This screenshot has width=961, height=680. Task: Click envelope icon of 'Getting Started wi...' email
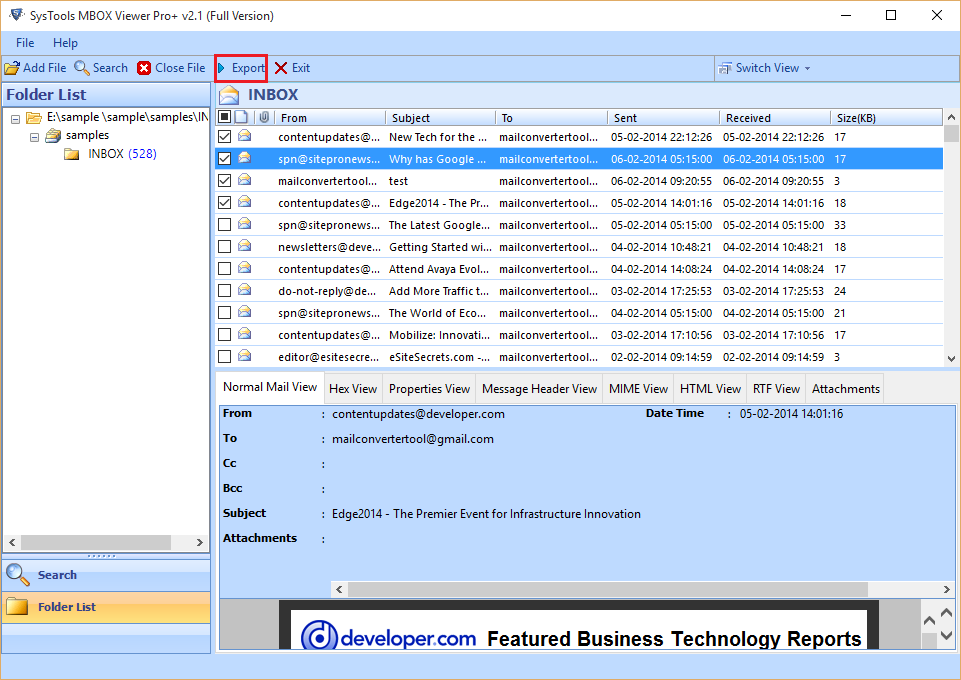(245, 246)
